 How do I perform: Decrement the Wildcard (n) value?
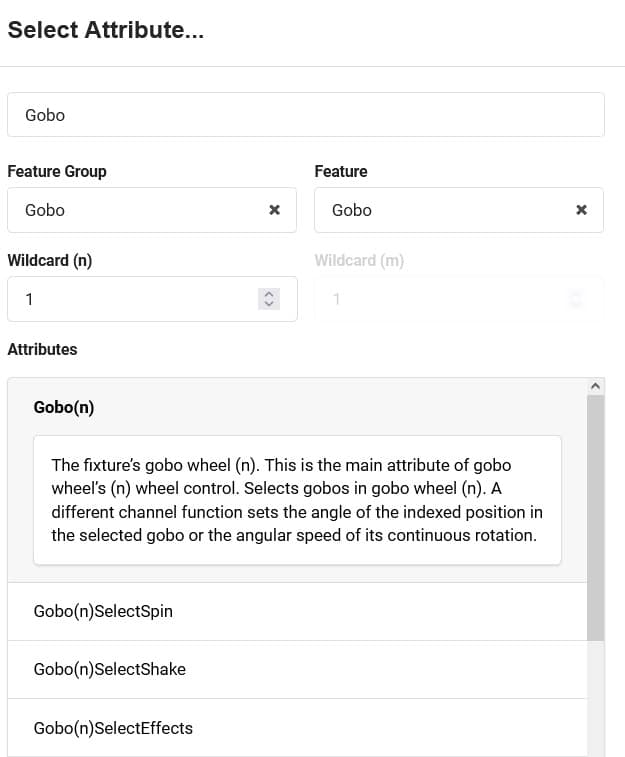coord(267,304)
